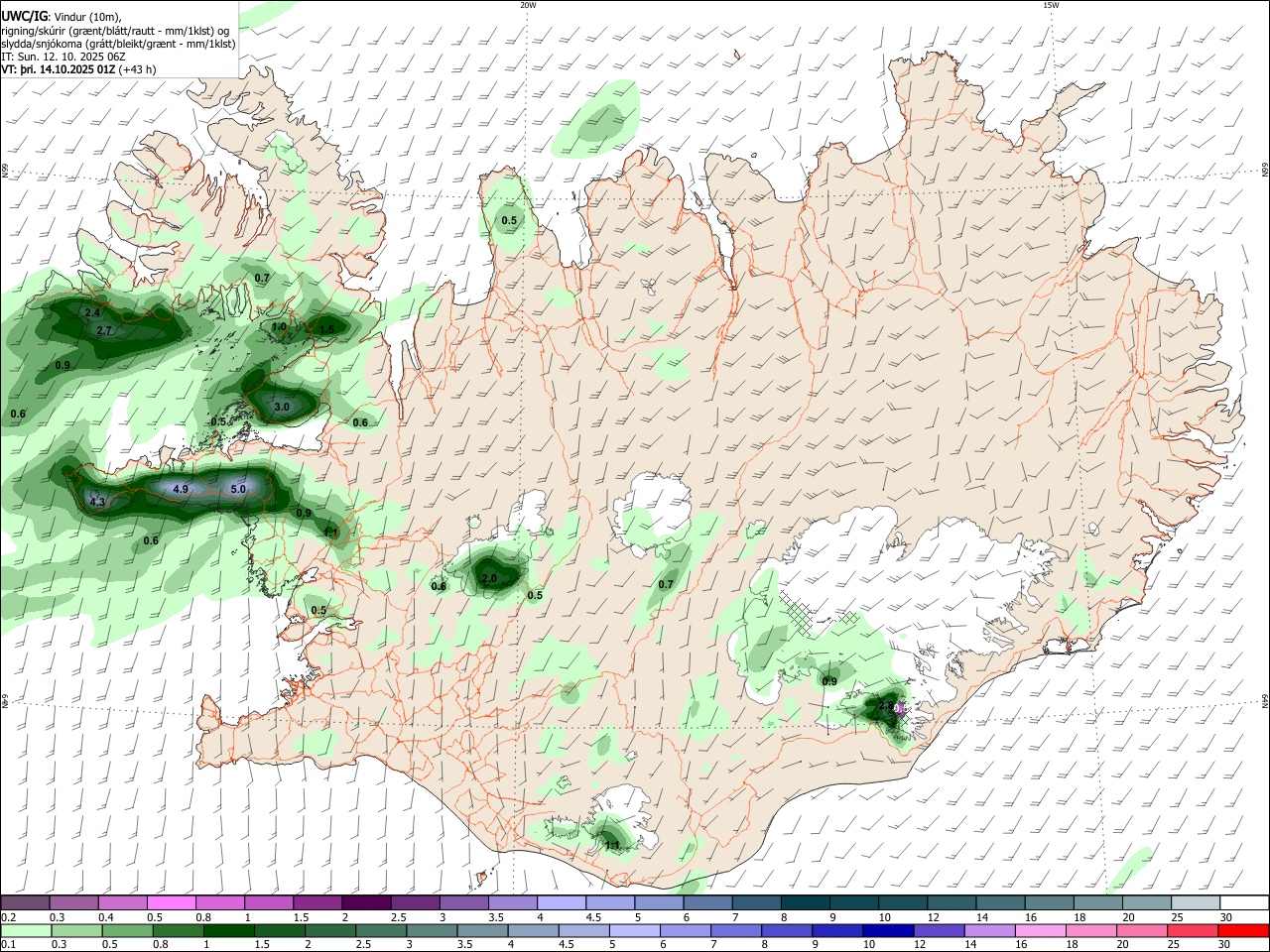Click the 'IT: Sun. 12. 10. 2025 06Z' line

pos(63,57)
